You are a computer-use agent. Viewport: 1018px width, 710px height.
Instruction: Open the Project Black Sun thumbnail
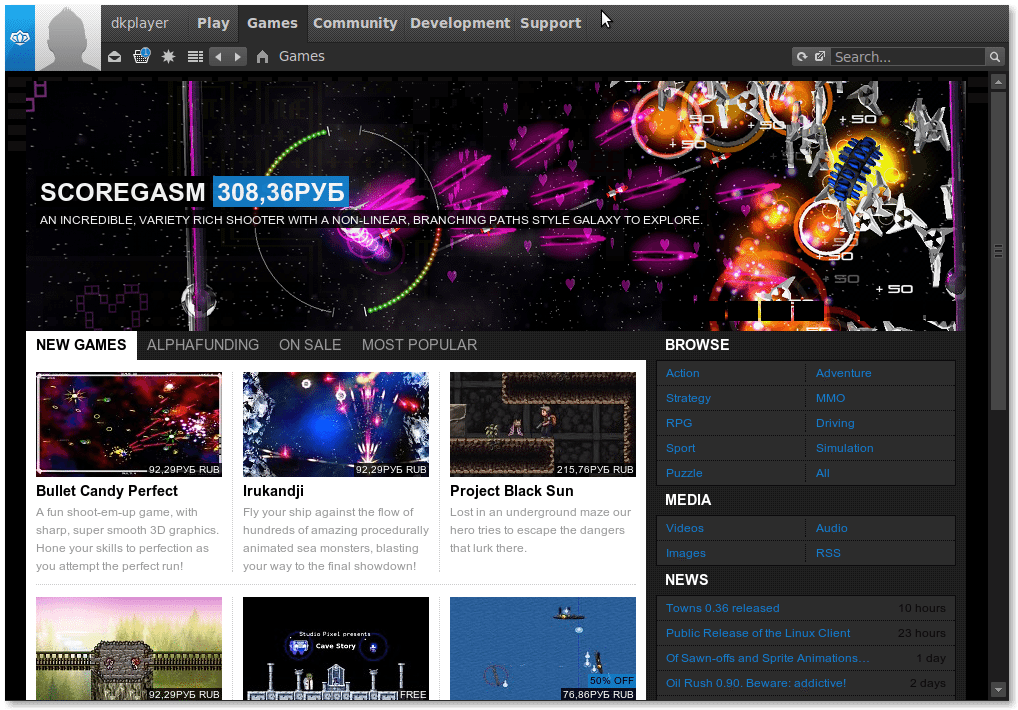click(543, 424)
